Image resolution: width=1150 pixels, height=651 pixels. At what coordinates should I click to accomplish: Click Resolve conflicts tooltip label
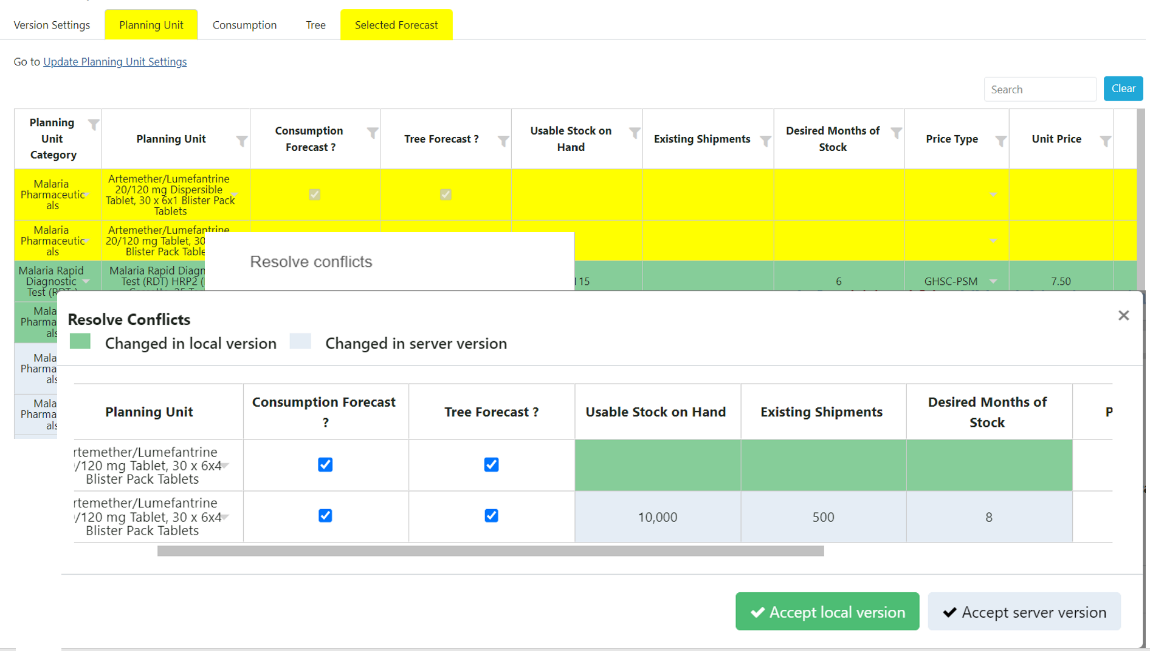coord(311,262)
